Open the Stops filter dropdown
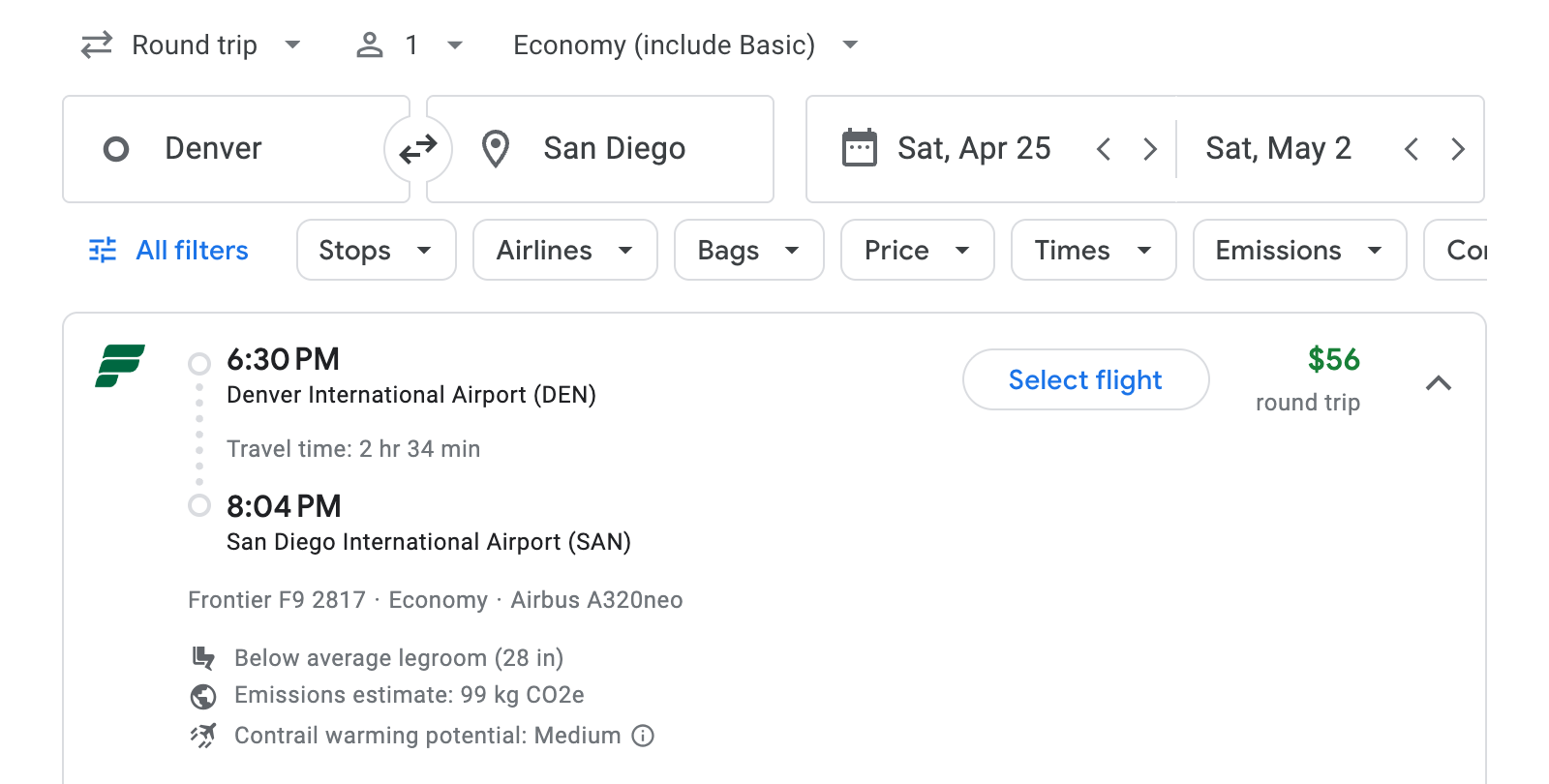This screenshot has width=1549, height=784. pos(376,250)
